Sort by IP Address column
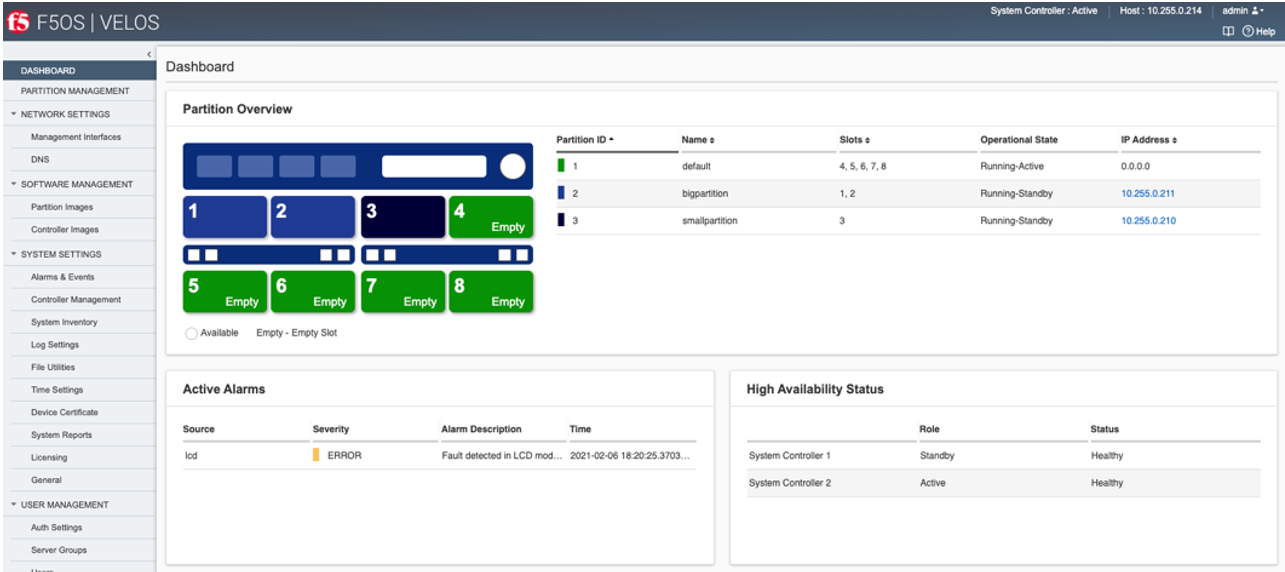 coord(1149,140)
